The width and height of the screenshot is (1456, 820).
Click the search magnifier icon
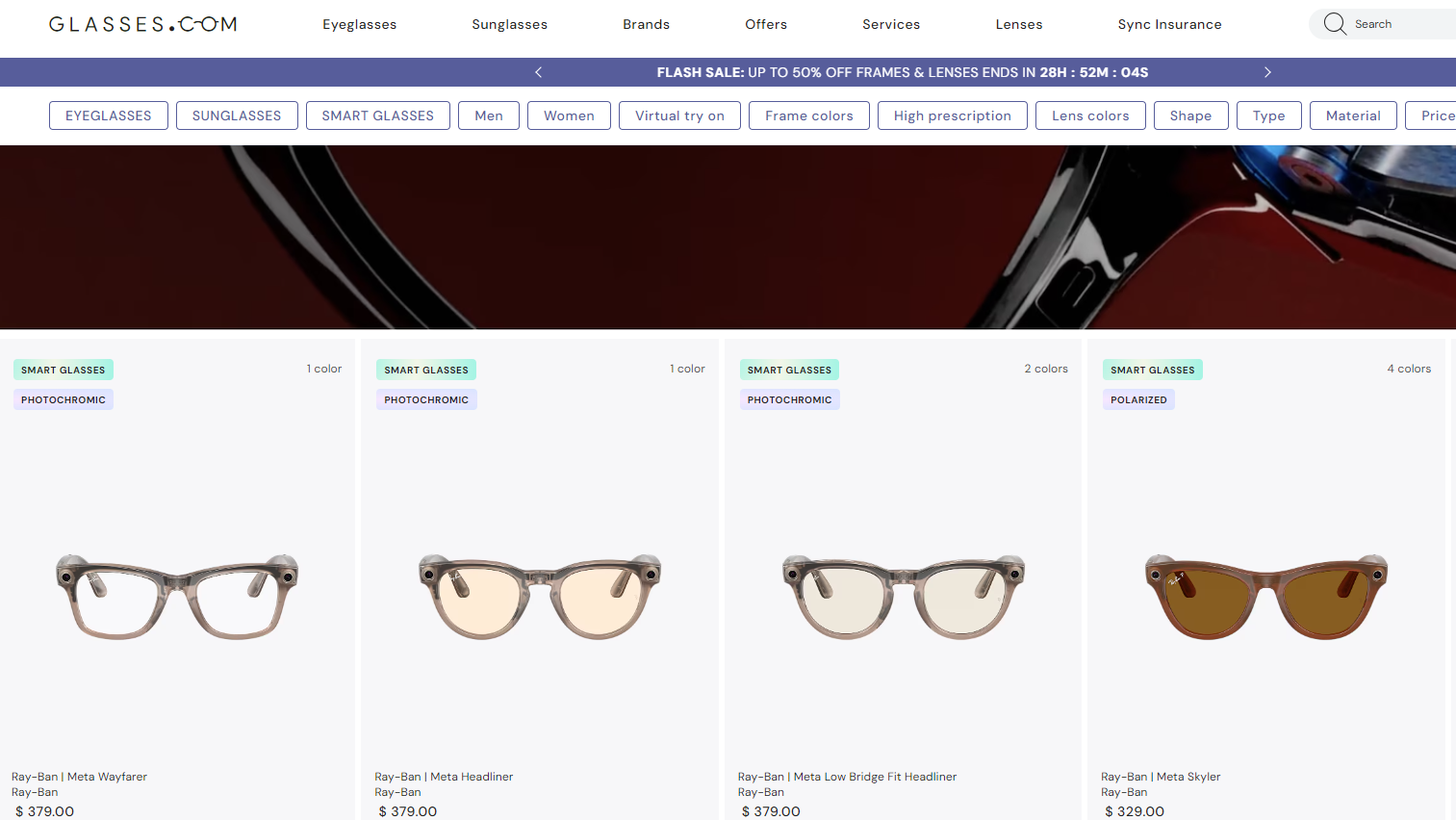pos(1335,24)
